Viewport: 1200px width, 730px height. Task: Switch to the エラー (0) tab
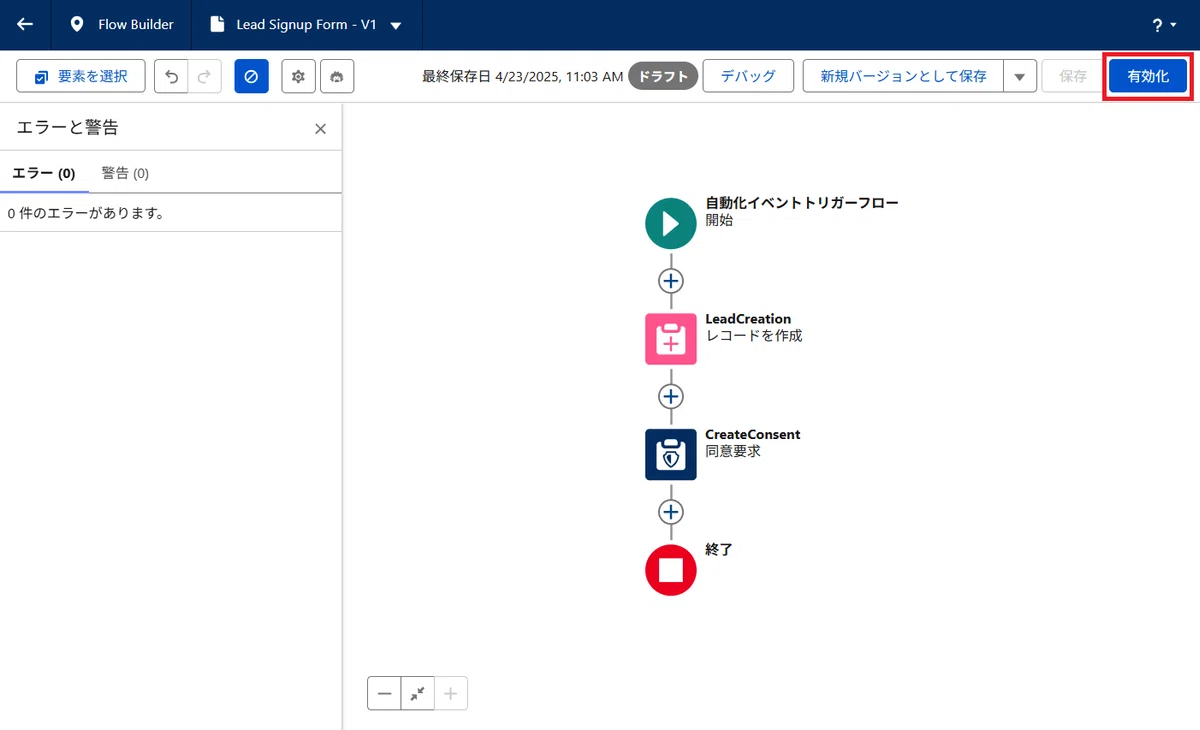(44, 173)
